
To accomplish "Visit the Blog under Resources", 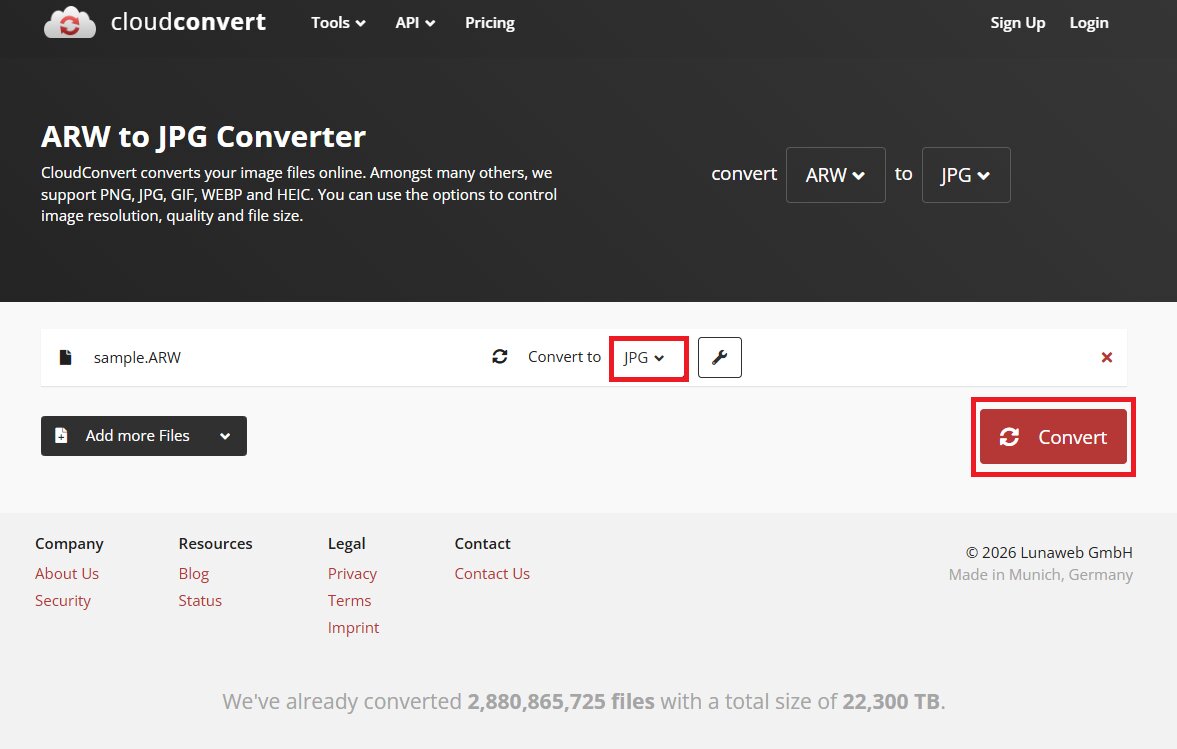I will click(193, 573).
